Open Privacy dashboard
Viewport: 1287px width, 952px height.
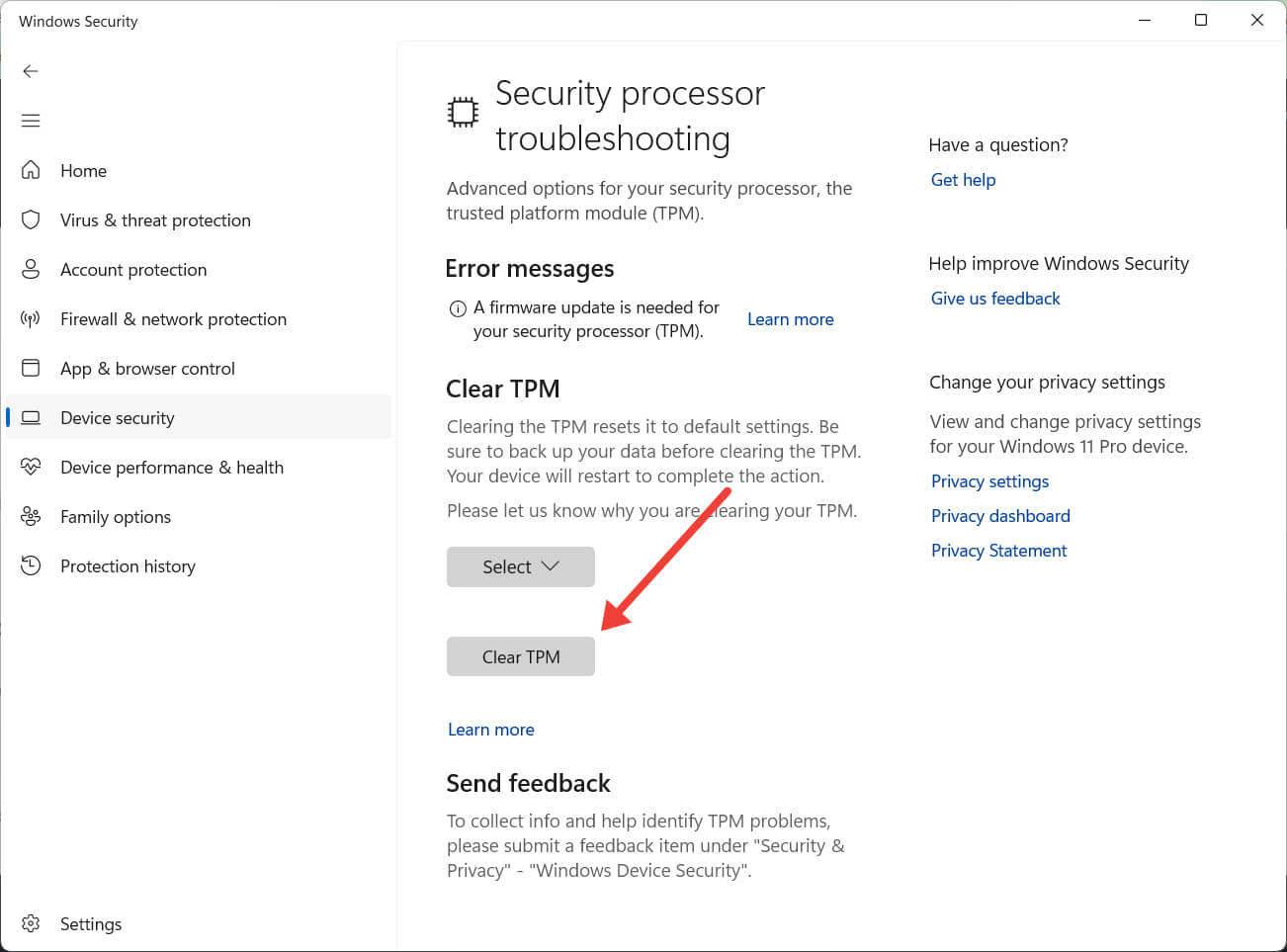point(1000,515)
